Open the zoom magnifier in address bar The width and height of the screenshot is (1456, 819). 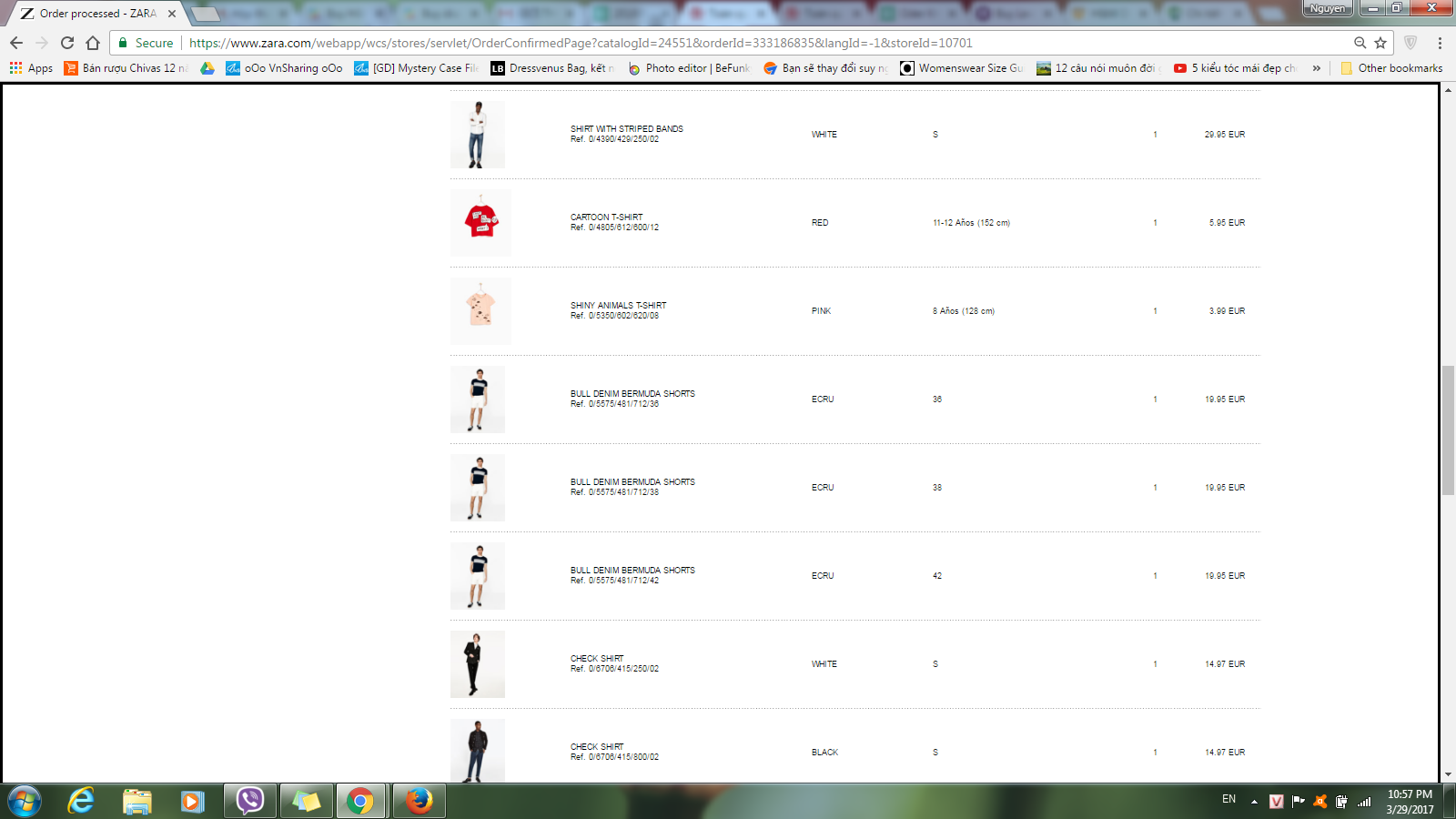[1360, 43]
